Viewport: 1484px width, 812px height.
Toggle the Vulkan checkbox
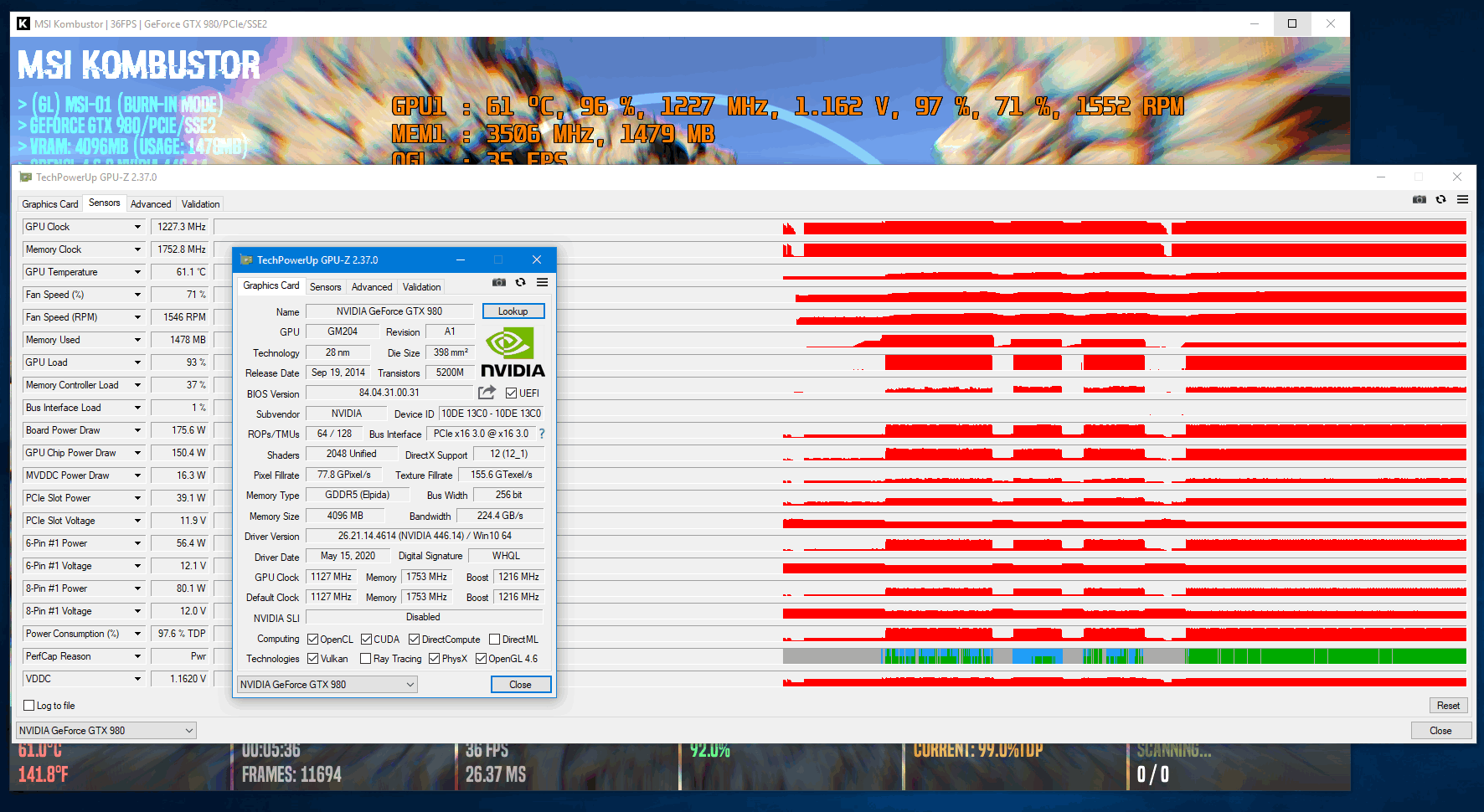point(312,658)
